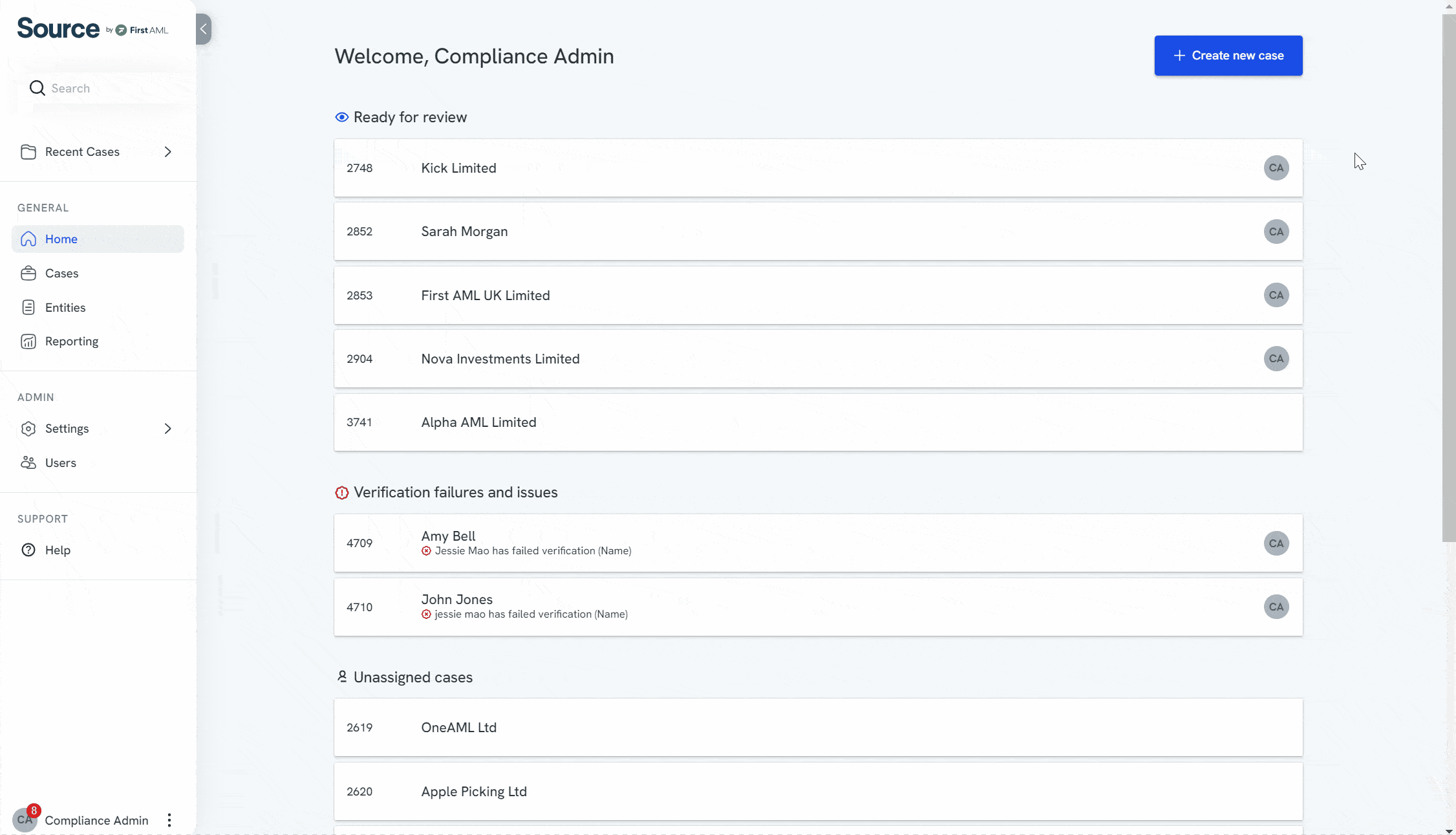Open Settings in the Admin section
Screen dimensions: 1456x835
tap(67, 429)
